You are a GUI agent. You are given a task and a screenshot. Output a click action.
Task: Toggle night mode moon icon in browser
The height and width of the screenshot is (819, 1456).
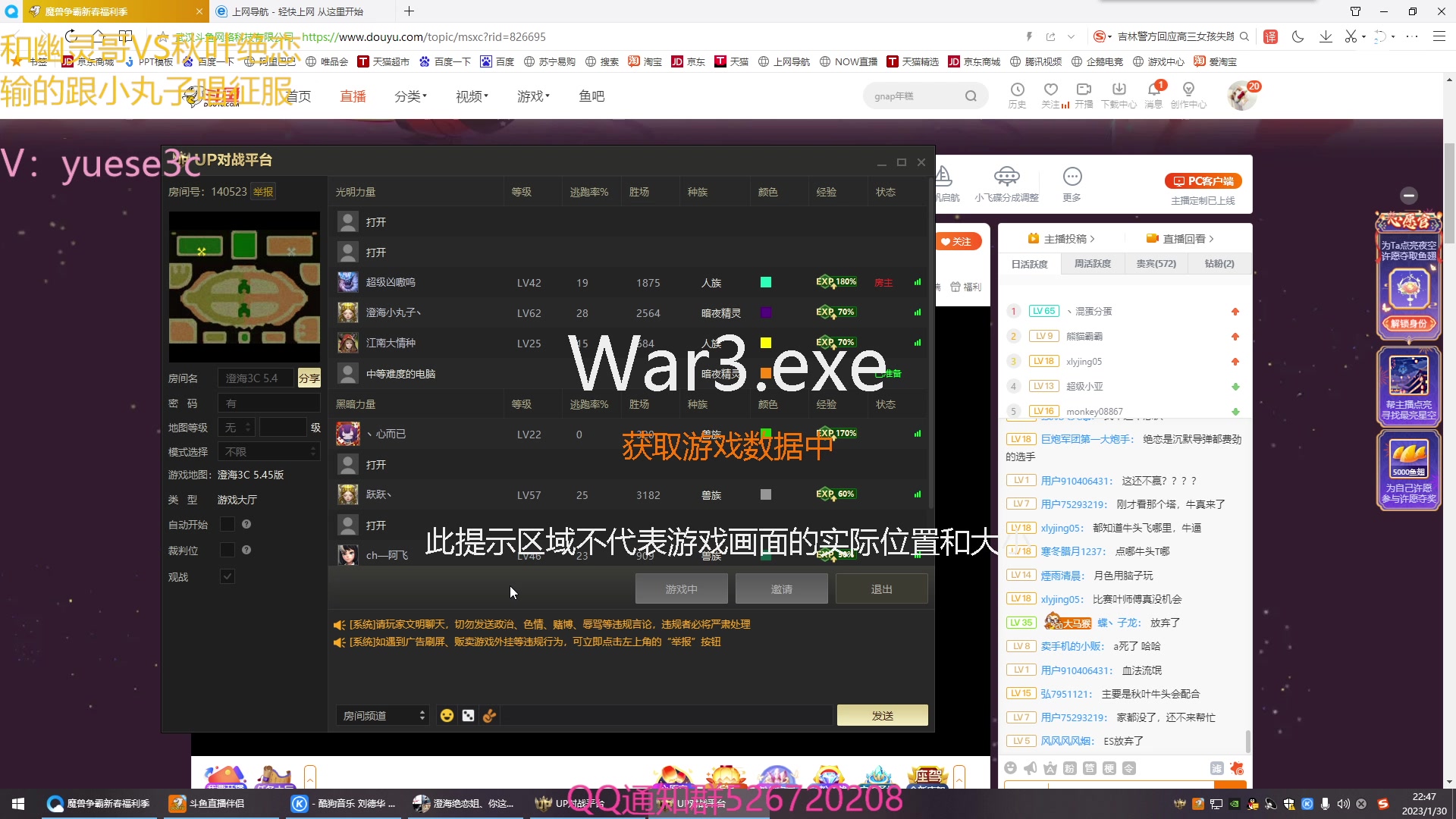1298,36
